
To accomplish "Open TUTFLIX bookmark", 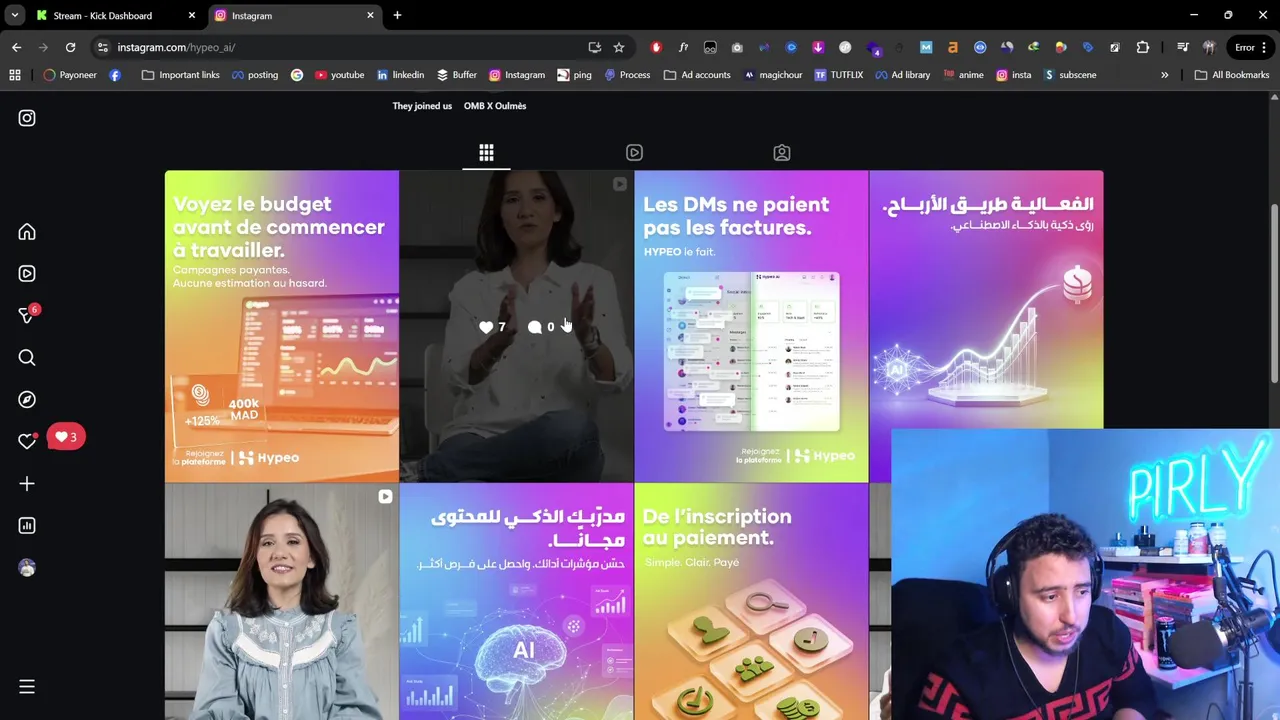I will click(838, 75).
